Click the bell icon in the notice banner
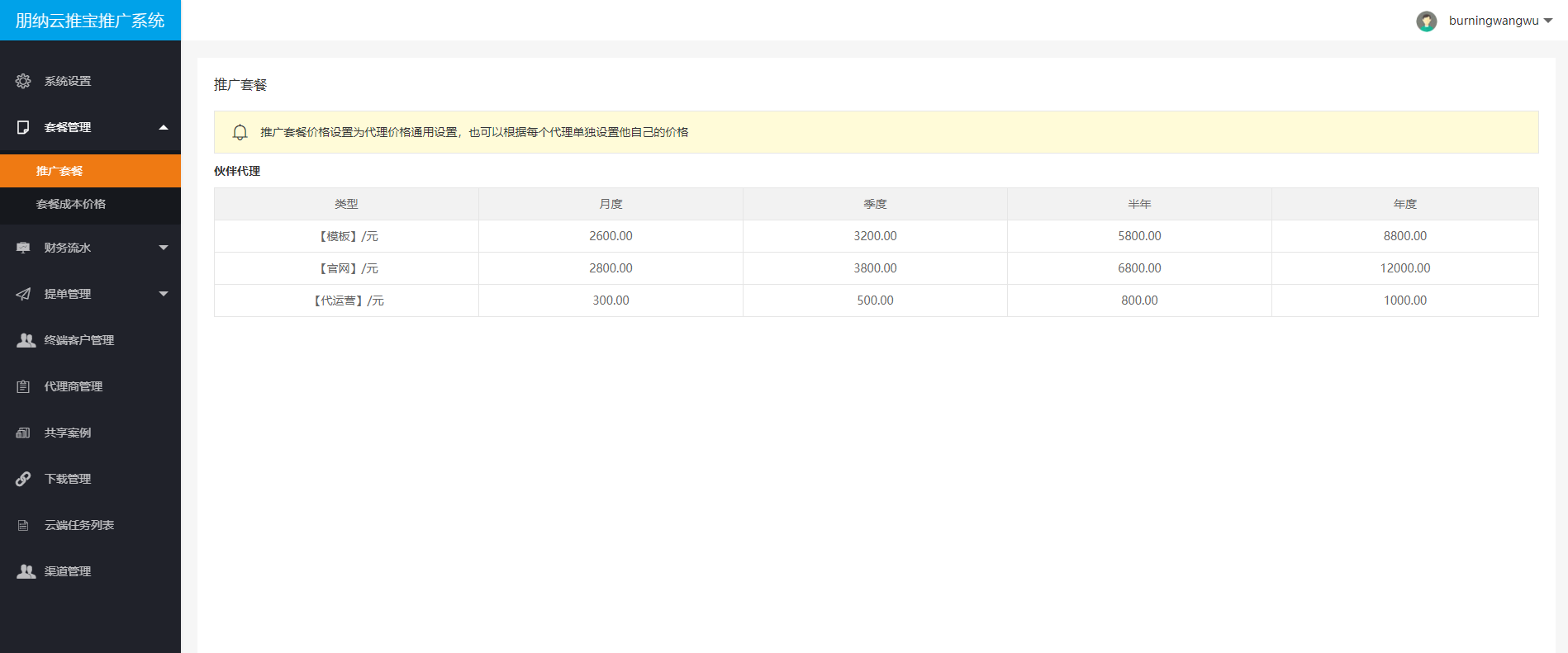The image size is (1568, 653). 240,132
